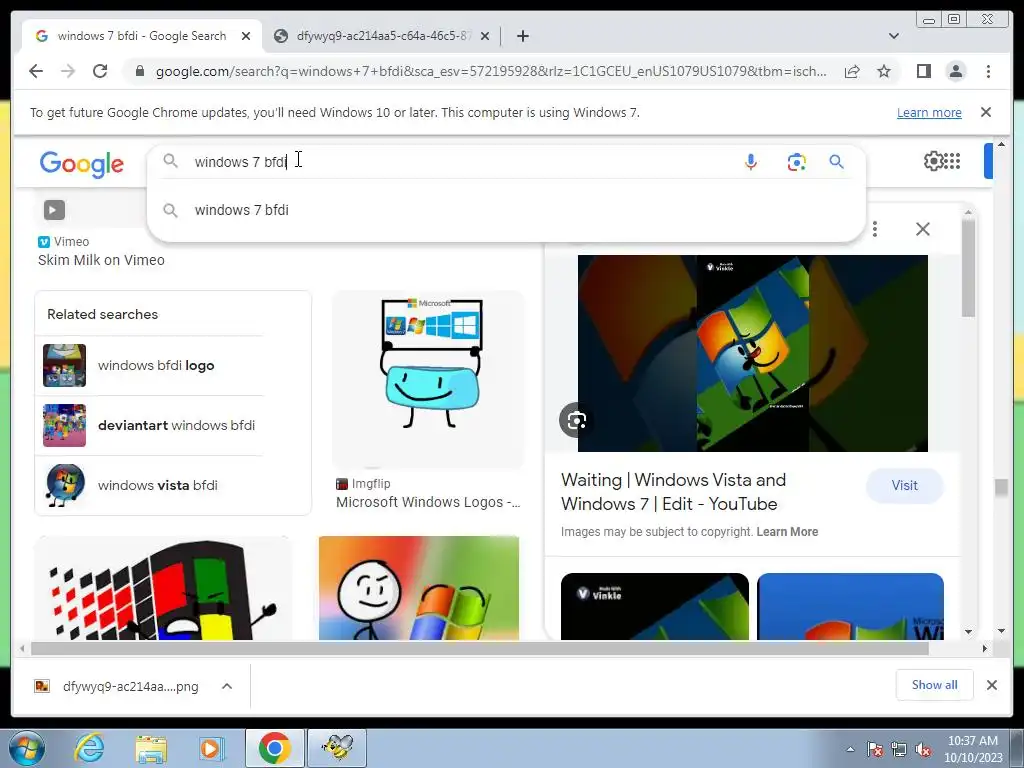Submit search with blue magnifier

pyautogui.click(x=837, y=161)
